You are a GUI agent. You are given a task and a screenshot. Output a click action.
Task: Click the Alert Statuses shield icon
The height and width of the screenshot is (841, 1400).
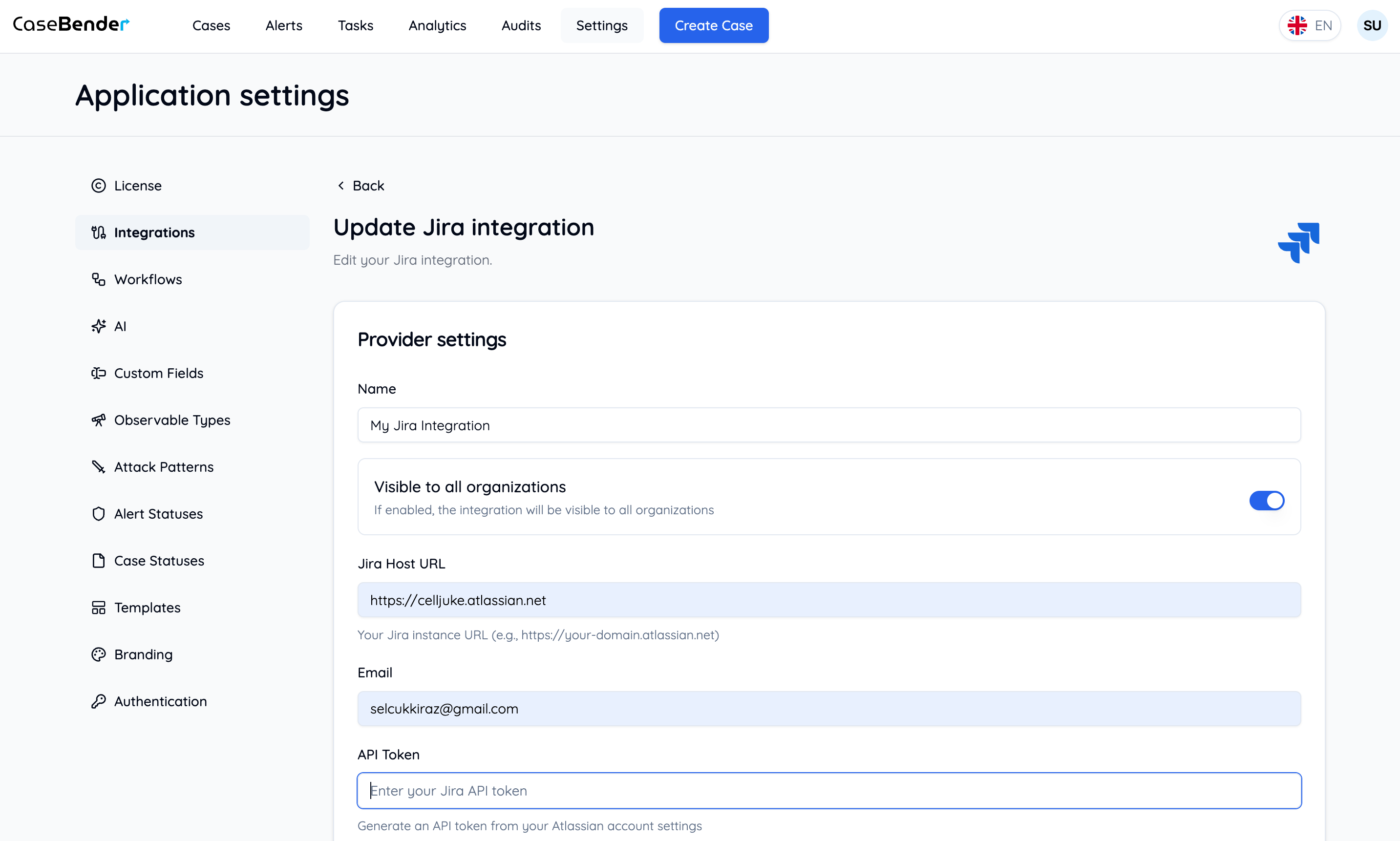pos(99,514)
